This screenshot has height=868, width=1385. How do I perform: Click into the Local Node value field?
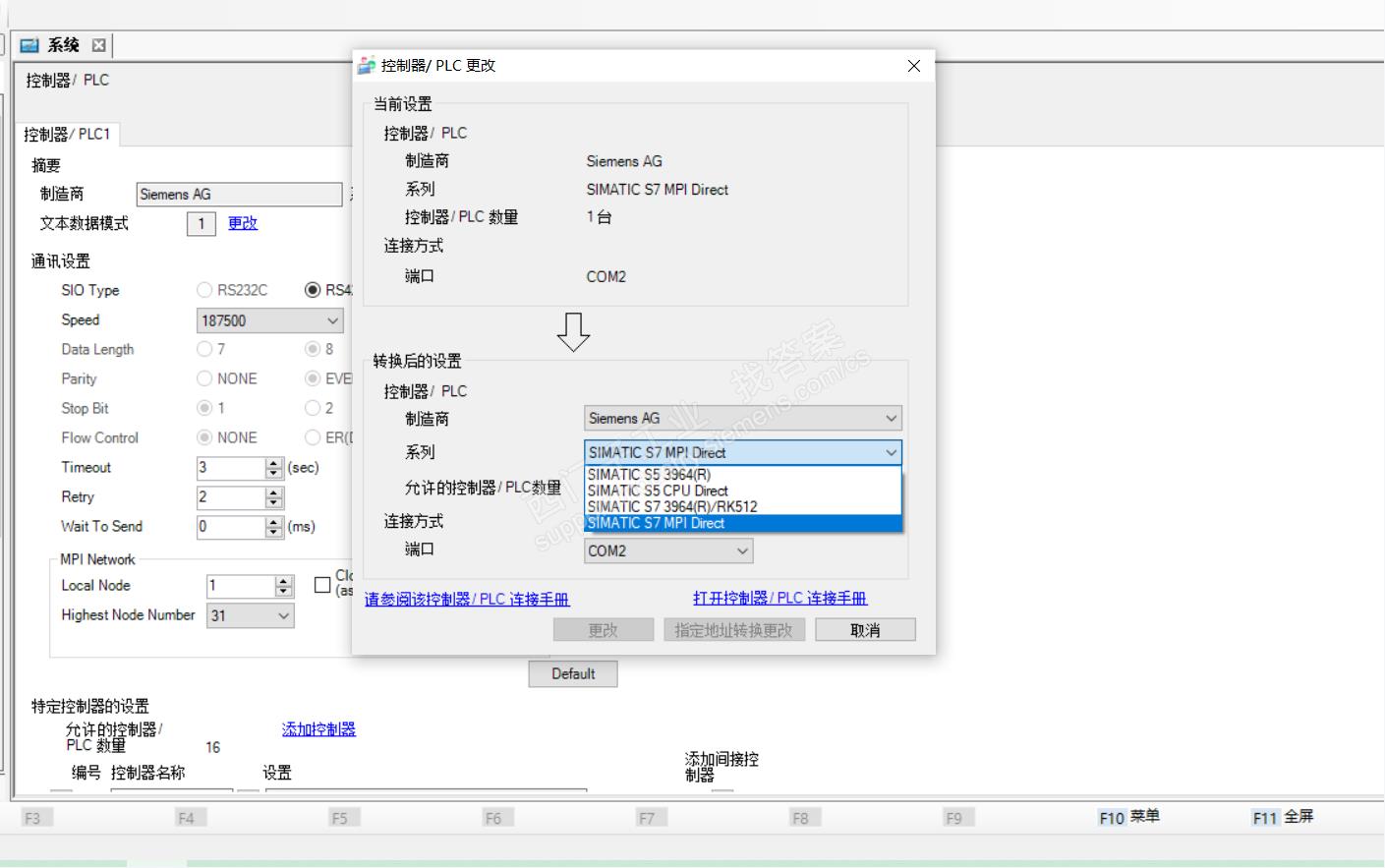click(241, 586)
